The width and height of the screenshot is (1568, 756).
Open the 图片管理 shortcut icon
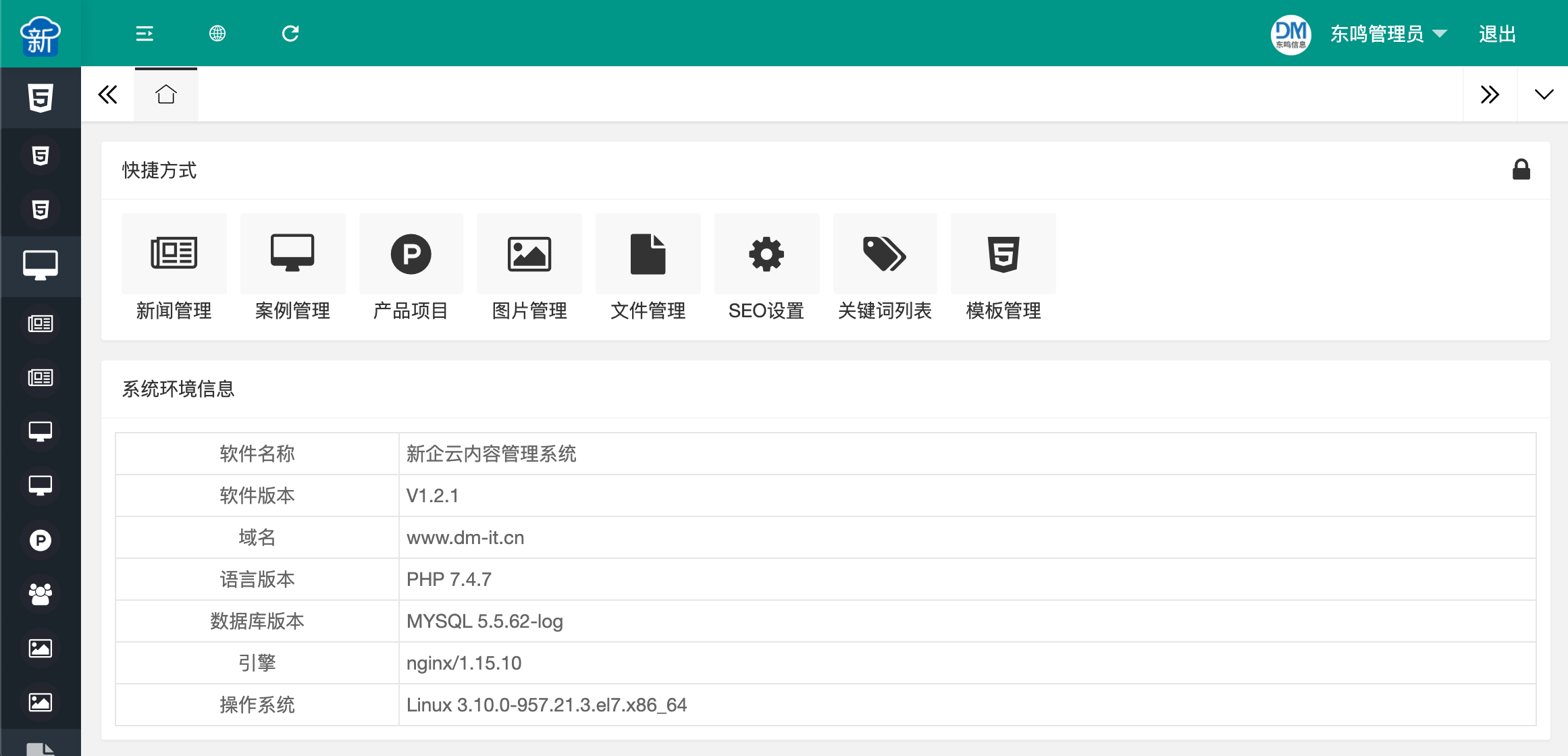529,254
